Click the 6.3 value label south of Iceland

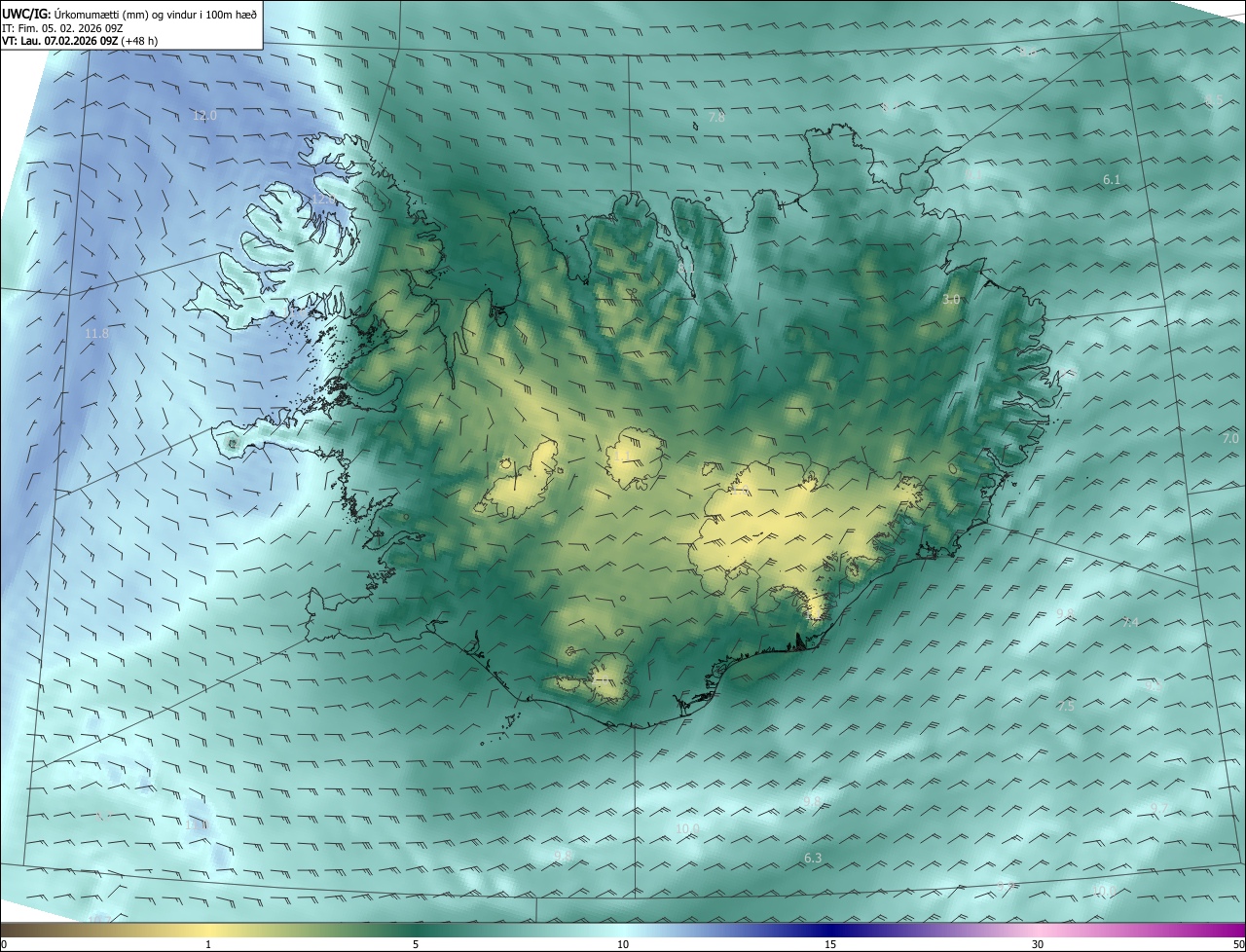coord(813,859)
